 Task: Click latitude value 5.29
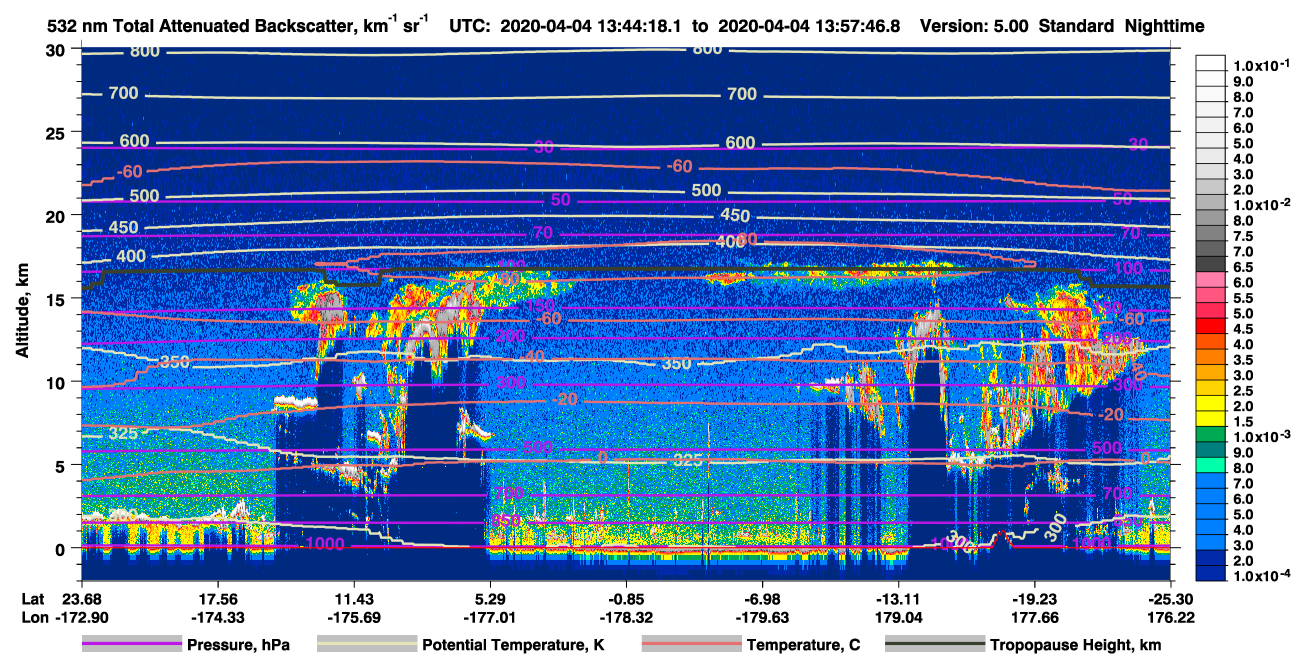pos(490,600)
